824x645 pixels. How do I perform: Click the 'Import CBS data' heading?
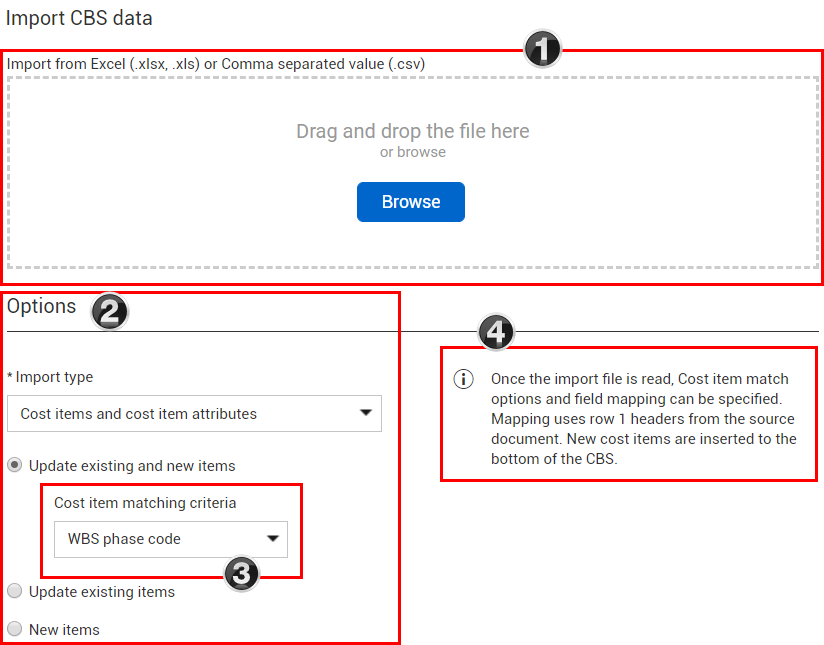pyautogui.click(x=80, y=18)
